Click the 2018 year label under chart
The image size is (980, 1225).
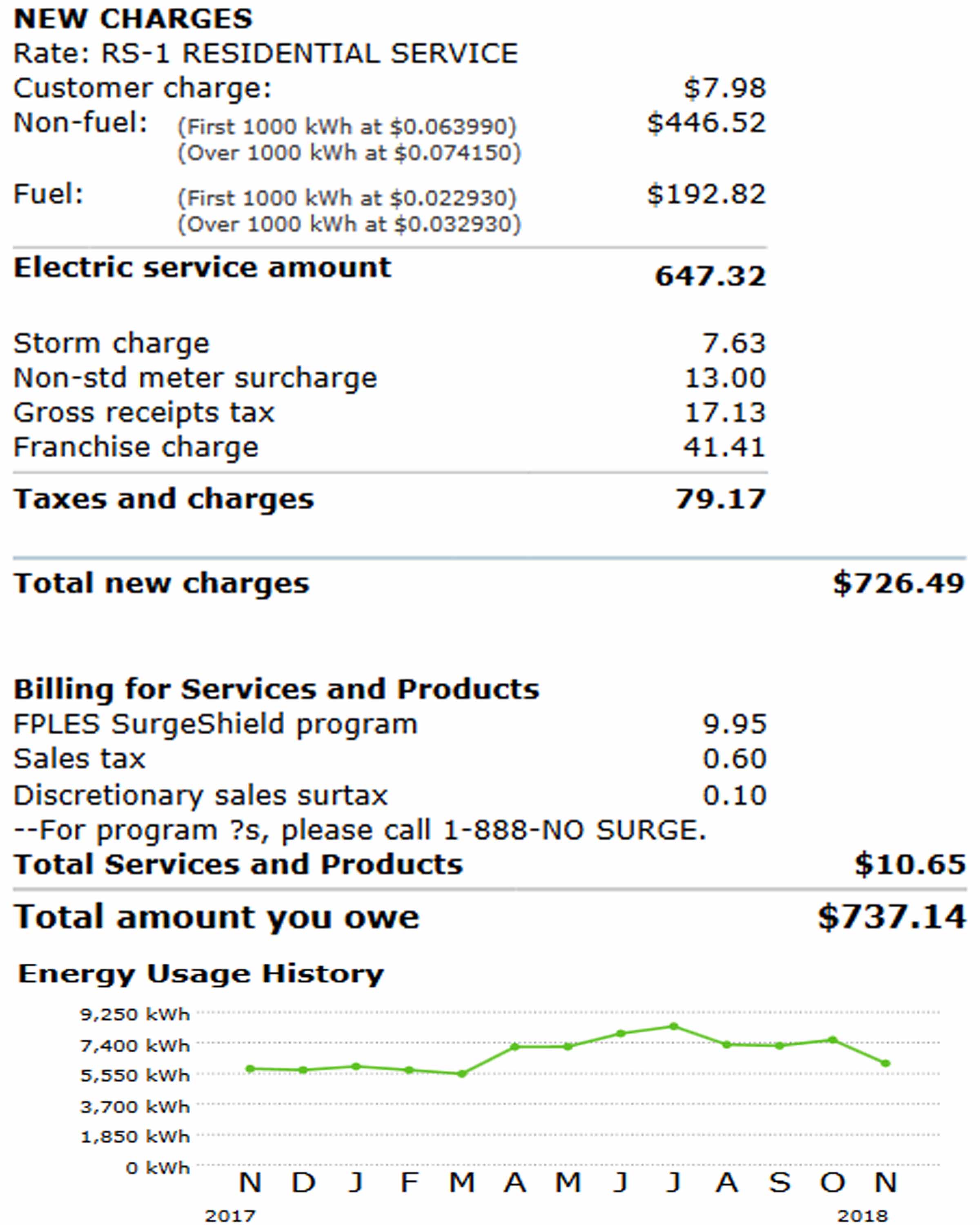[863, 1216]
